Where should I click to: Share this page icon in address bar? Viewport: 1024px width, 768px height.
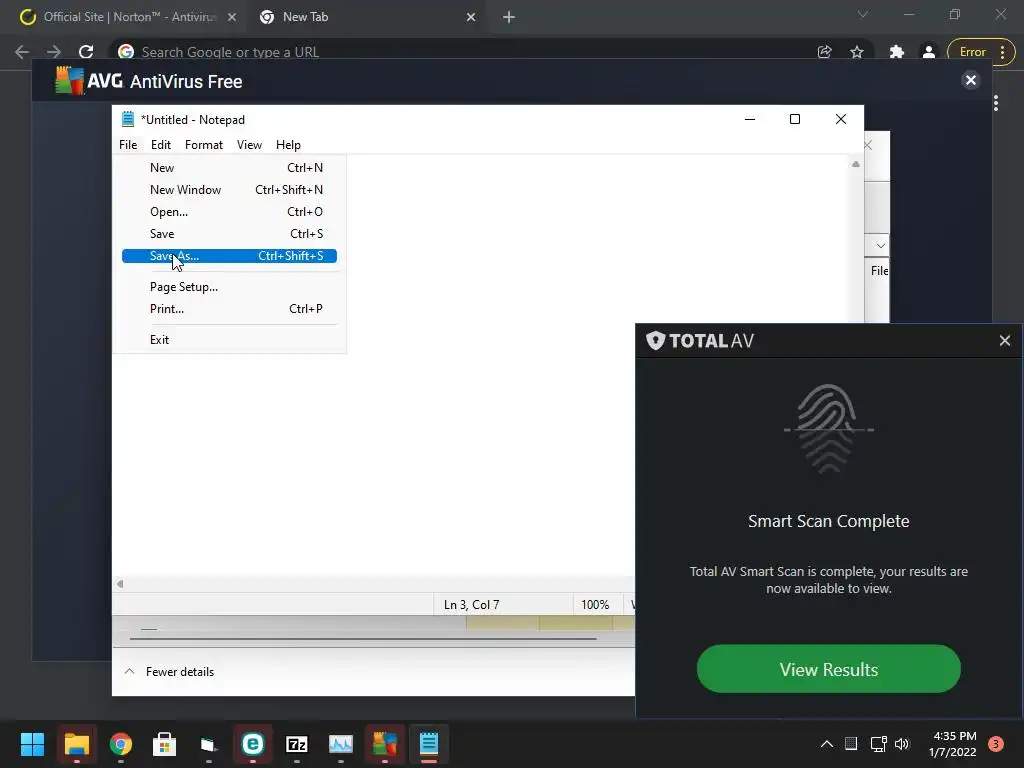coord(824,52)
